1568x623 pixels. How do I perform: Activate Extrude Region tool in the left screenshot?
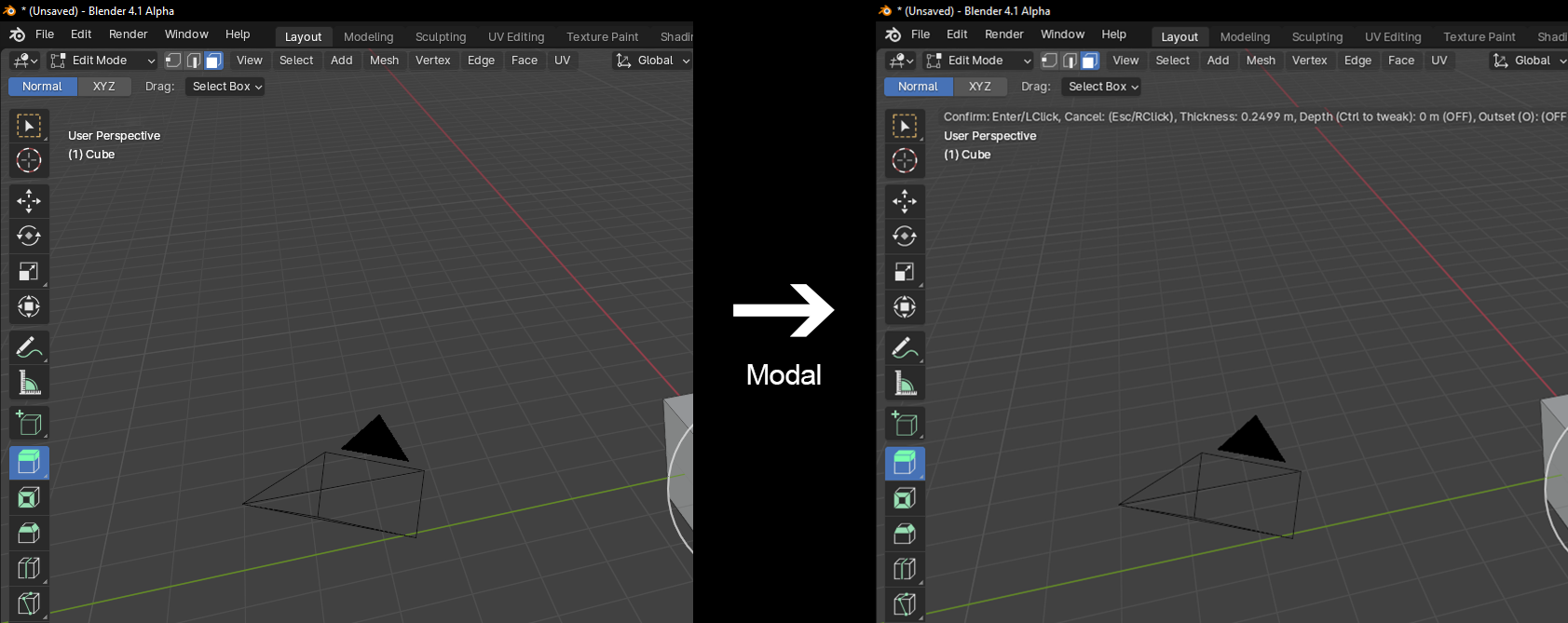coord(29,463)
